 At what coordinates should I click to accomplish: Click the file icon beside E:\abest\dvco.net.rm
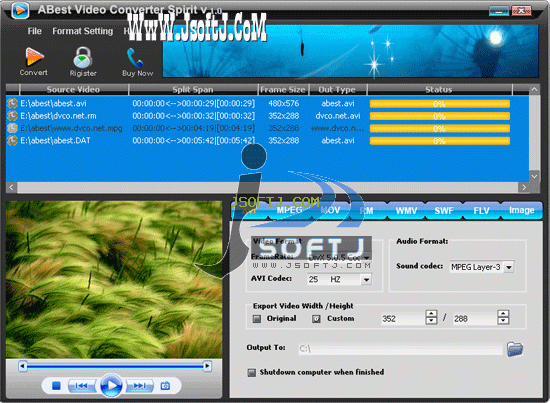click(x=13, y=115)
